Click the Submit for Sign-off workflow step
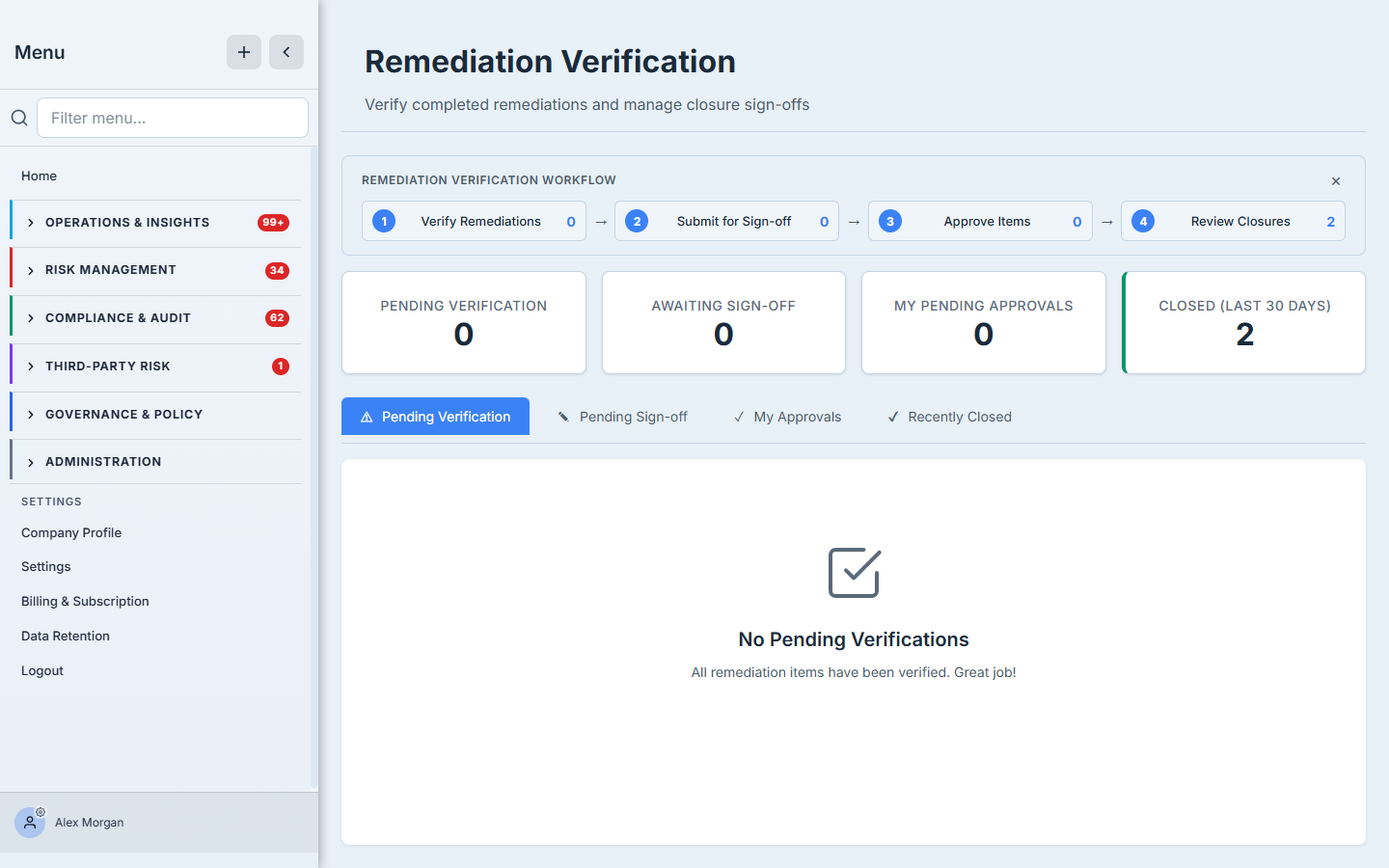 pos(726,221)
